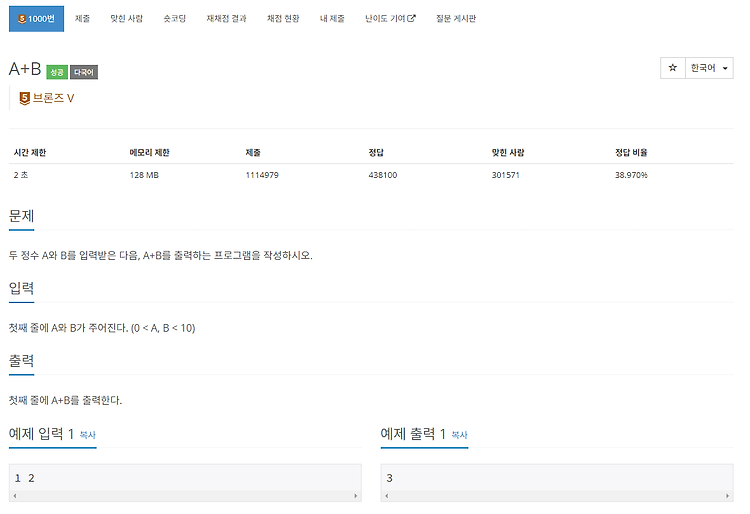Click the 출력 section heading
Screen dimensions: 750x514
pyautogui.click(x=22, y=361)
